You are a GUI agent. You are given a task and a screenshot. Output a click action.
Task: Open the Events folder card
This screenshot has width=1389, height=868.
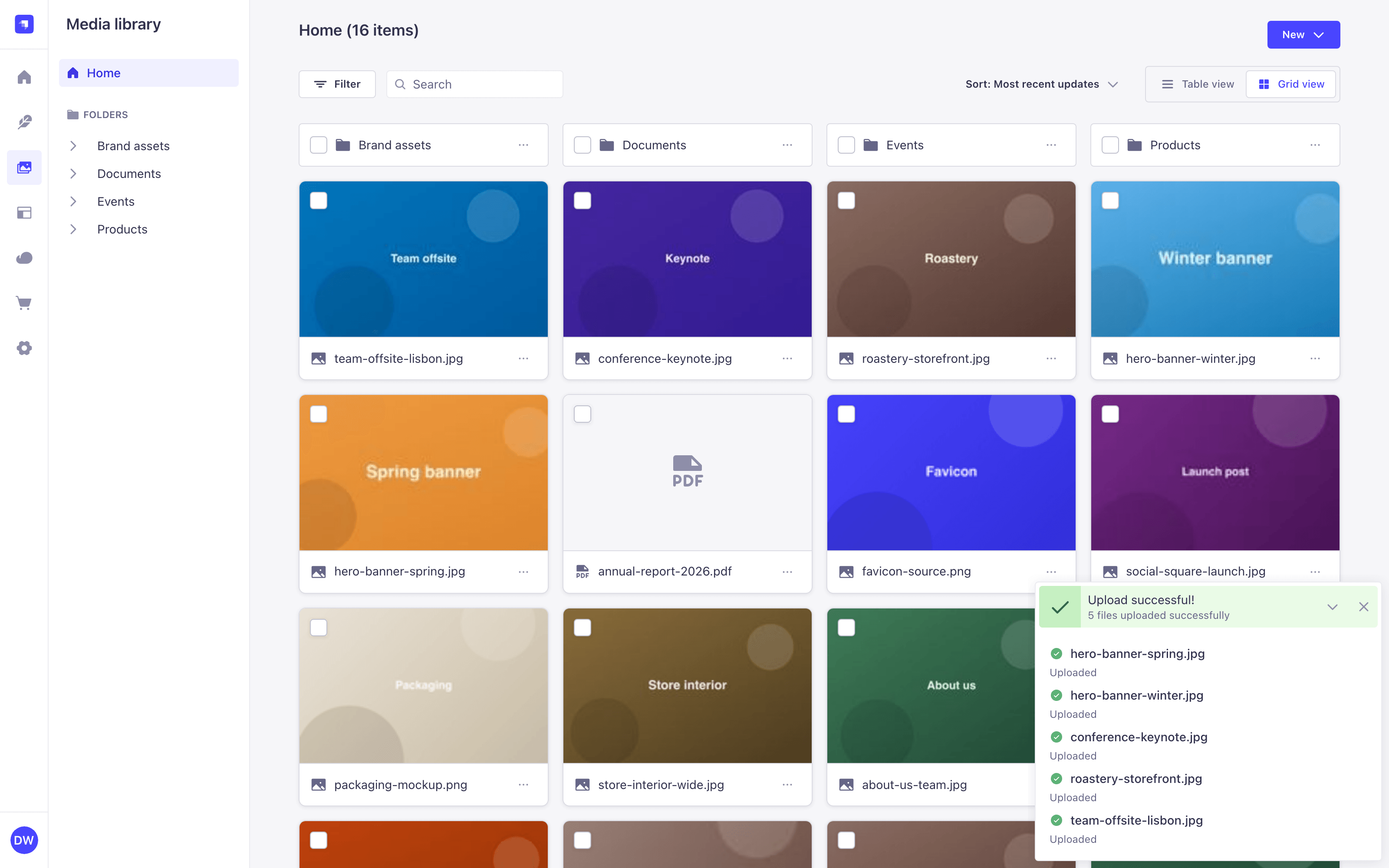tap(951, 145)
